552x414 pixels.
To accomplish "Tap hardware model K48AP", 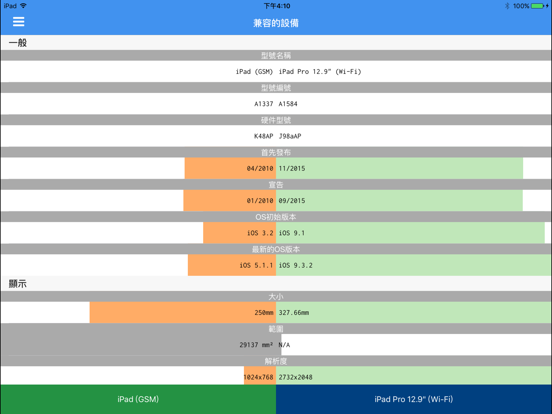I will tap(264, 136).
